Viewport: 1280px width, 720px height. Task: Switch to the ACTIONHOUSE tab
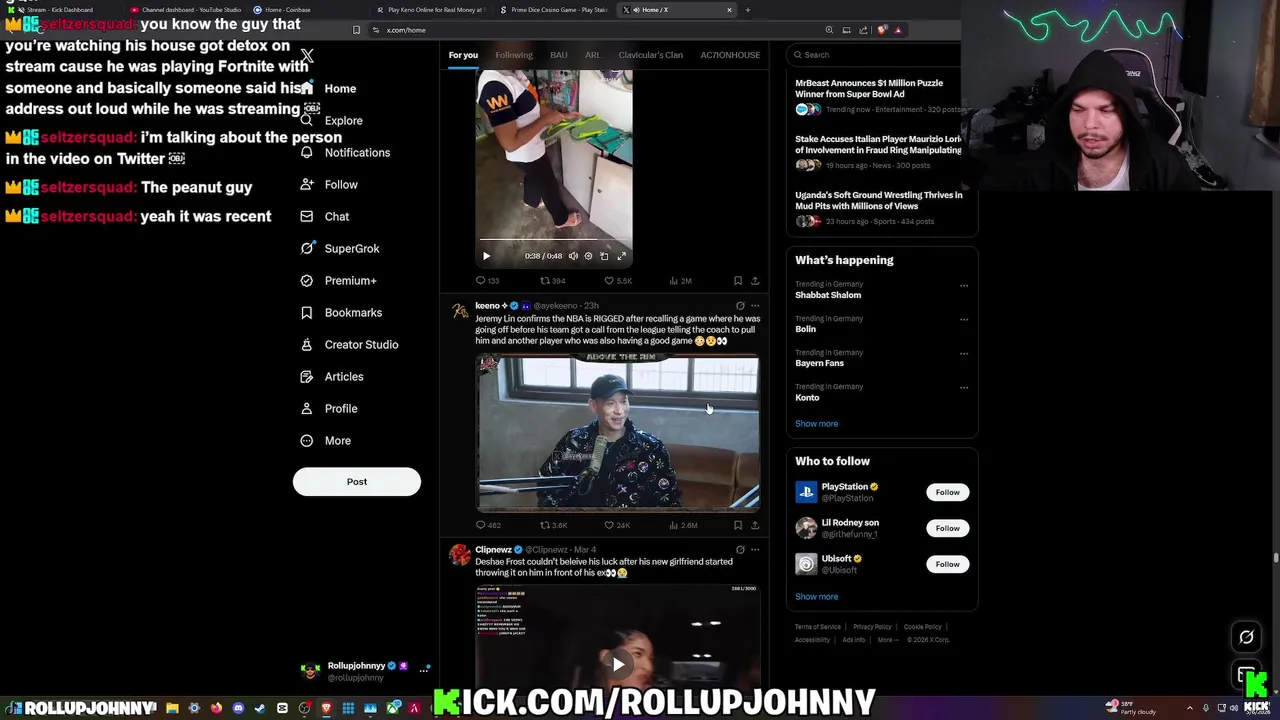pyautogui.click(x=730, y=55)
